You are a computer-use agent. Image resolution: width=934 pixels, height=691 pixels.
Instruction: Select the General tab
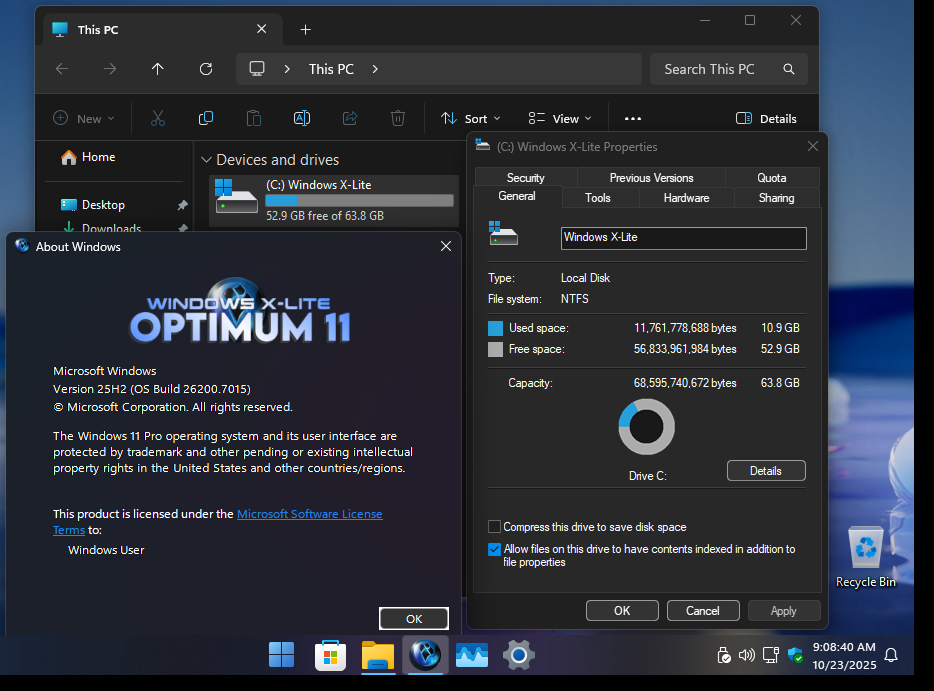[516, 196]
